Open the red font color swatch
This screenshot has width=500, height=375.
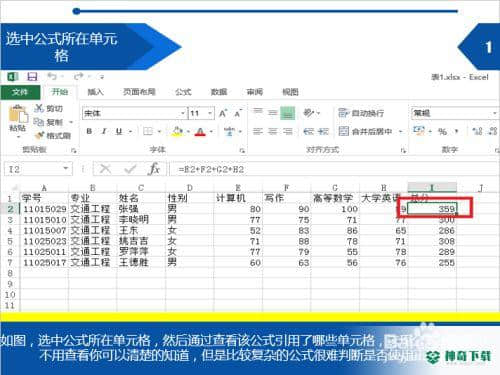click(200, 132)
